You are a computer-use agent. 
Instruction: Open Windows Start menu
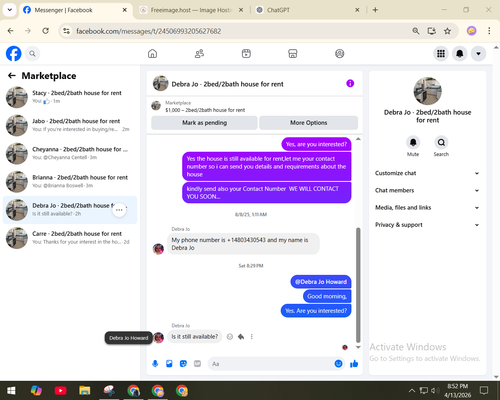[11, 390]
